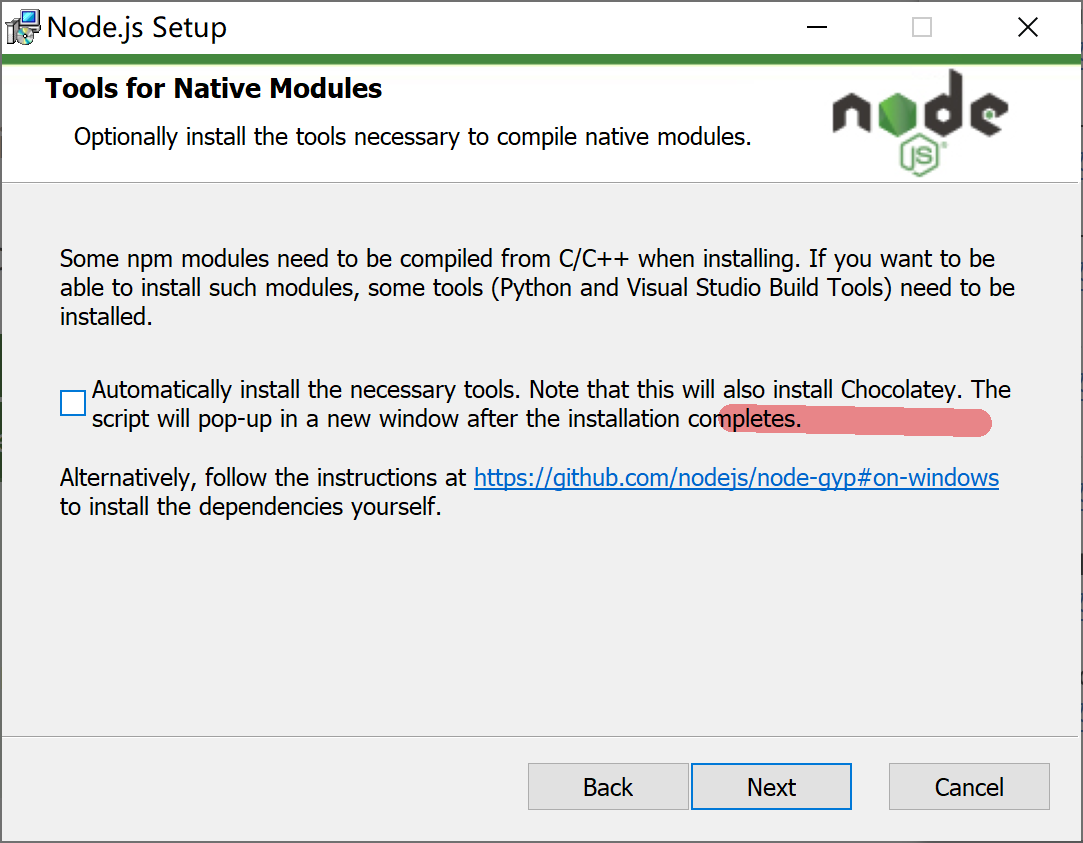This screenshot has height=843, width=1083.
Task: Click the green JS hexagon badge under the logo
Action: click(921, 155)
